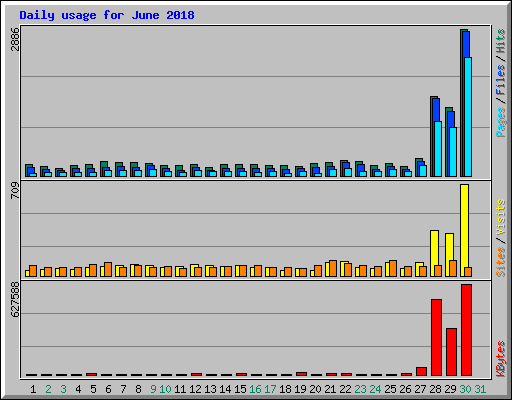
Task: Click green day label 16 on x-axis
Action: (x=255, y=389)
